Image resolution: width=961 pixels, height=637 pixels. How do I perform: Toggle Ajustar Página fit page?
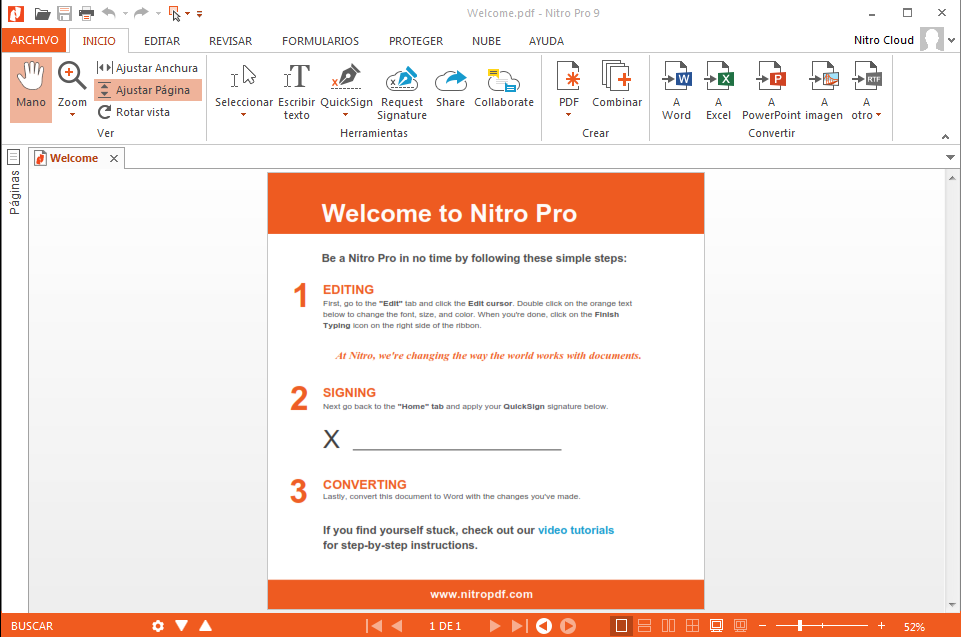coord(147,90)
